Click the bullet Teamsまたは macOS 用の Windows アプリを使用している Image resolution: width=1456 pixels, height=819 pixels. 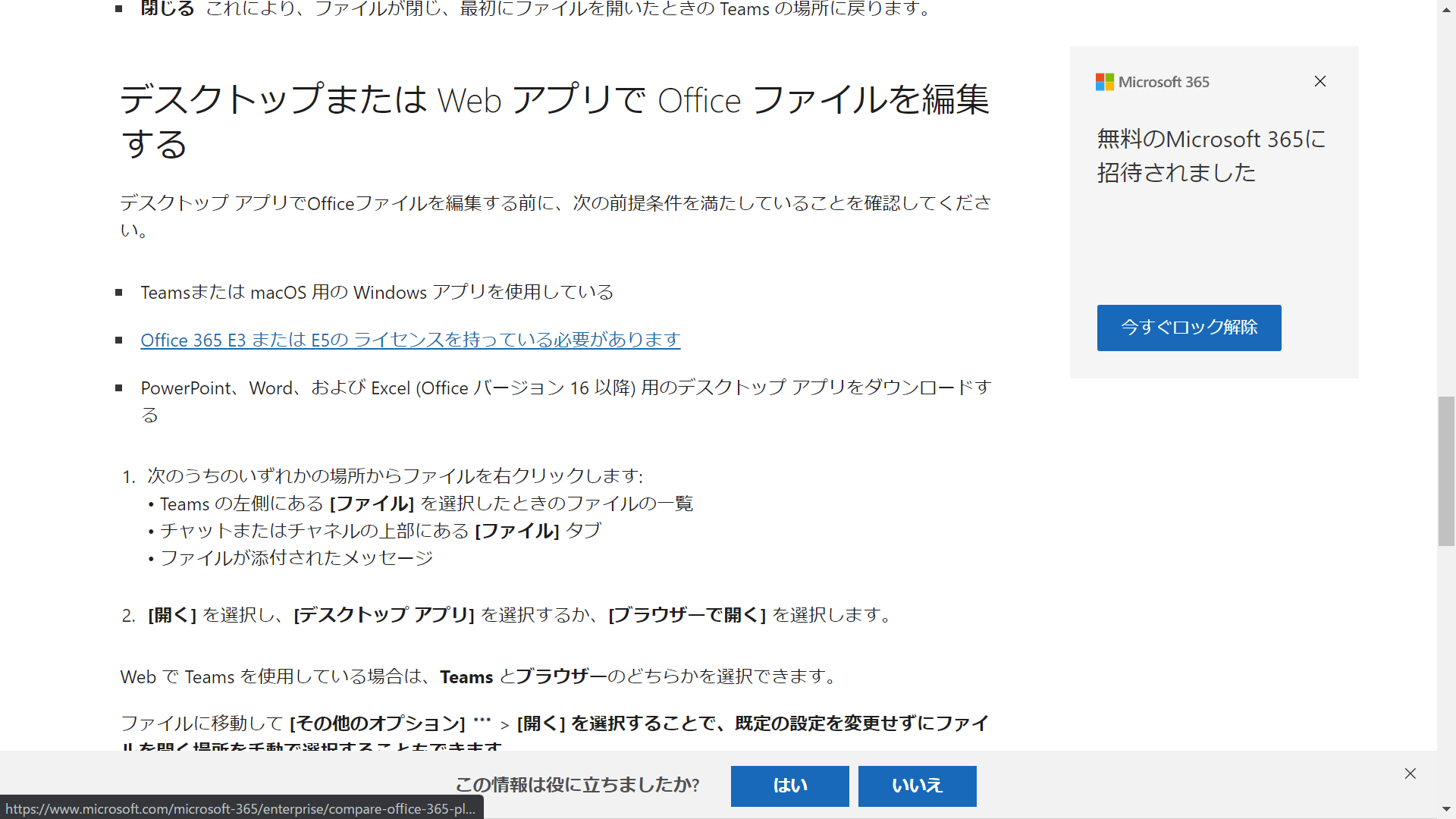click(377, 292)
